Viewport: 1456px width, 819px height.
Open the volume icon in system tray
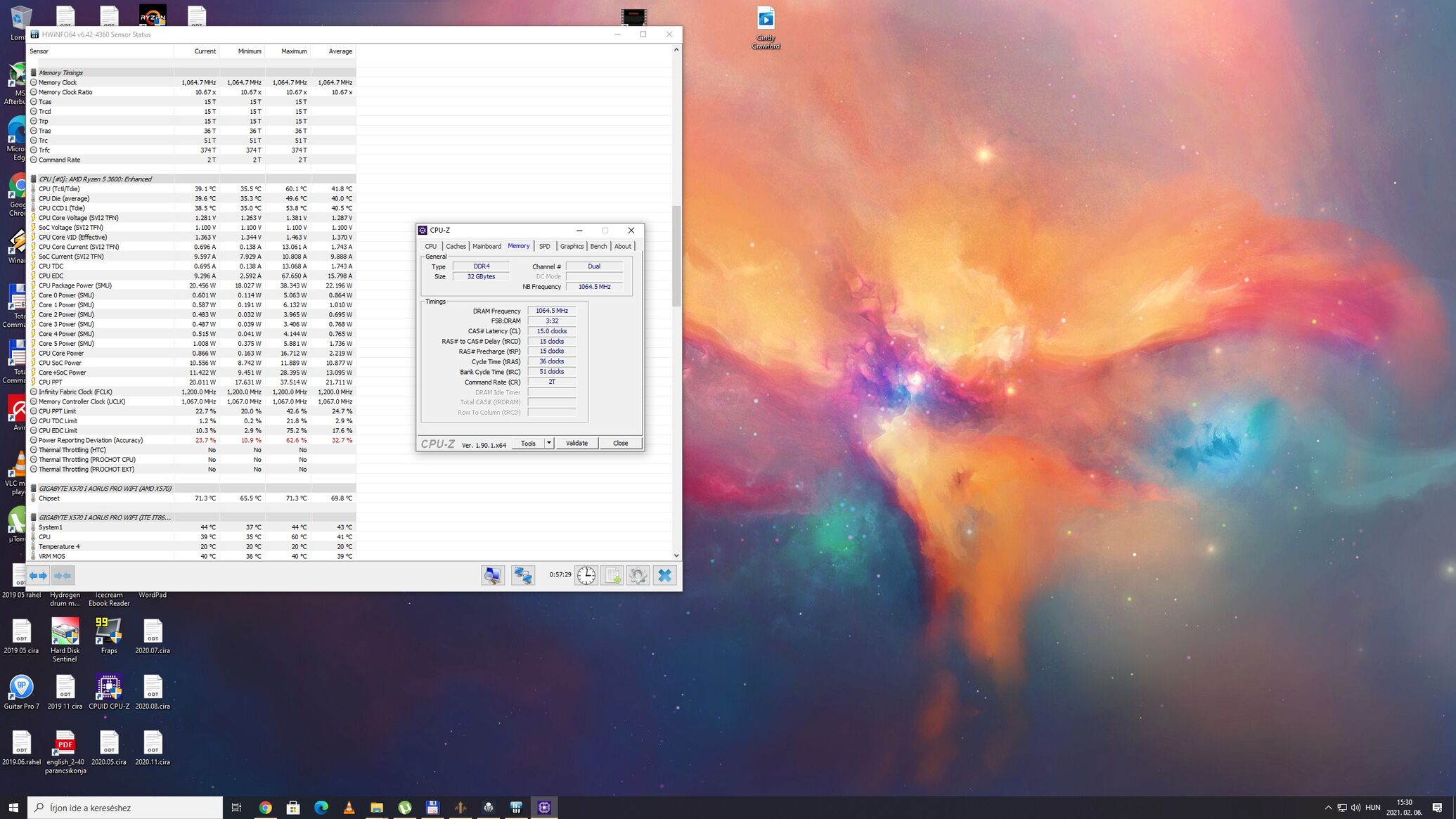pyautogui.click(x=1355, y=808)
